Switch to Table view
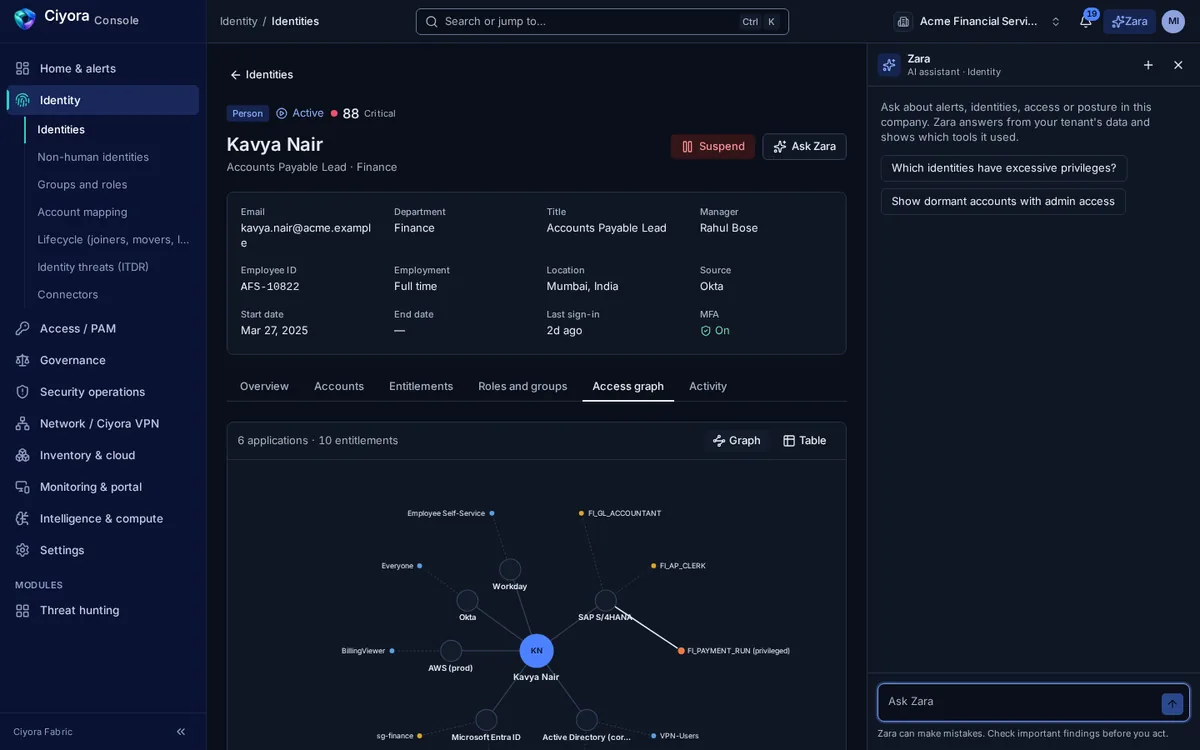 coord(804,441)
